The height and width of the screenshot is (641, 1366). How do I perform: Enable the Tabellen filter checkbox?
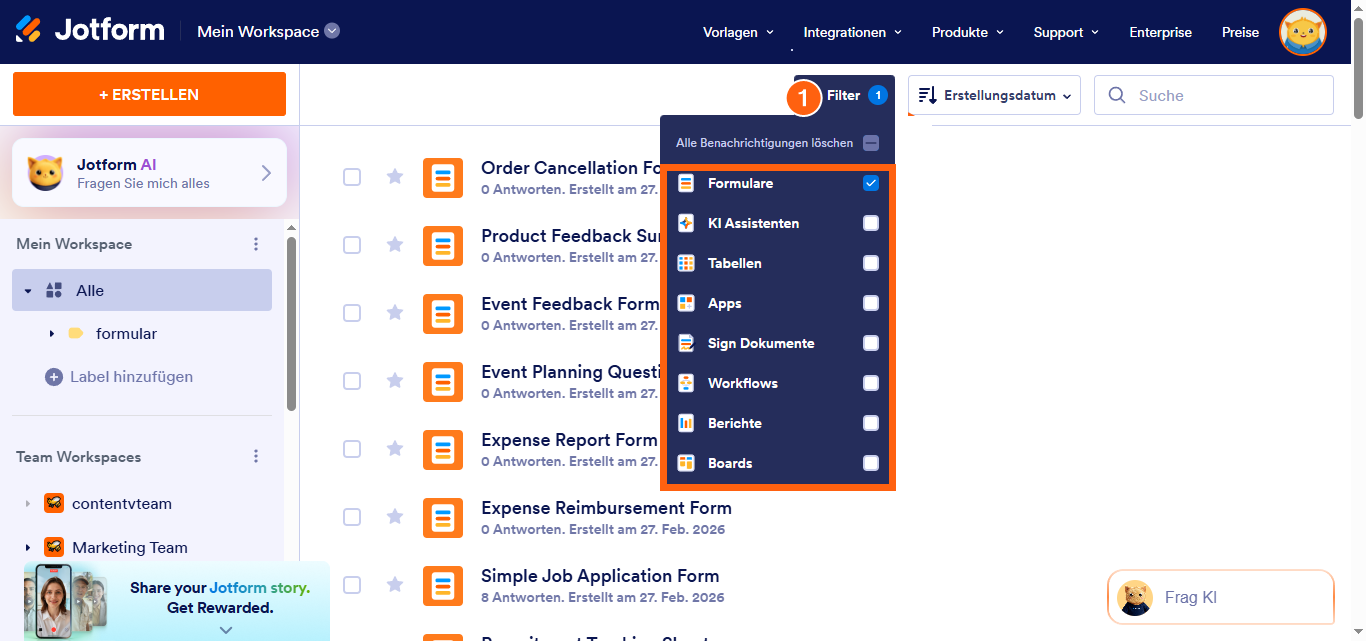[871, 262]
